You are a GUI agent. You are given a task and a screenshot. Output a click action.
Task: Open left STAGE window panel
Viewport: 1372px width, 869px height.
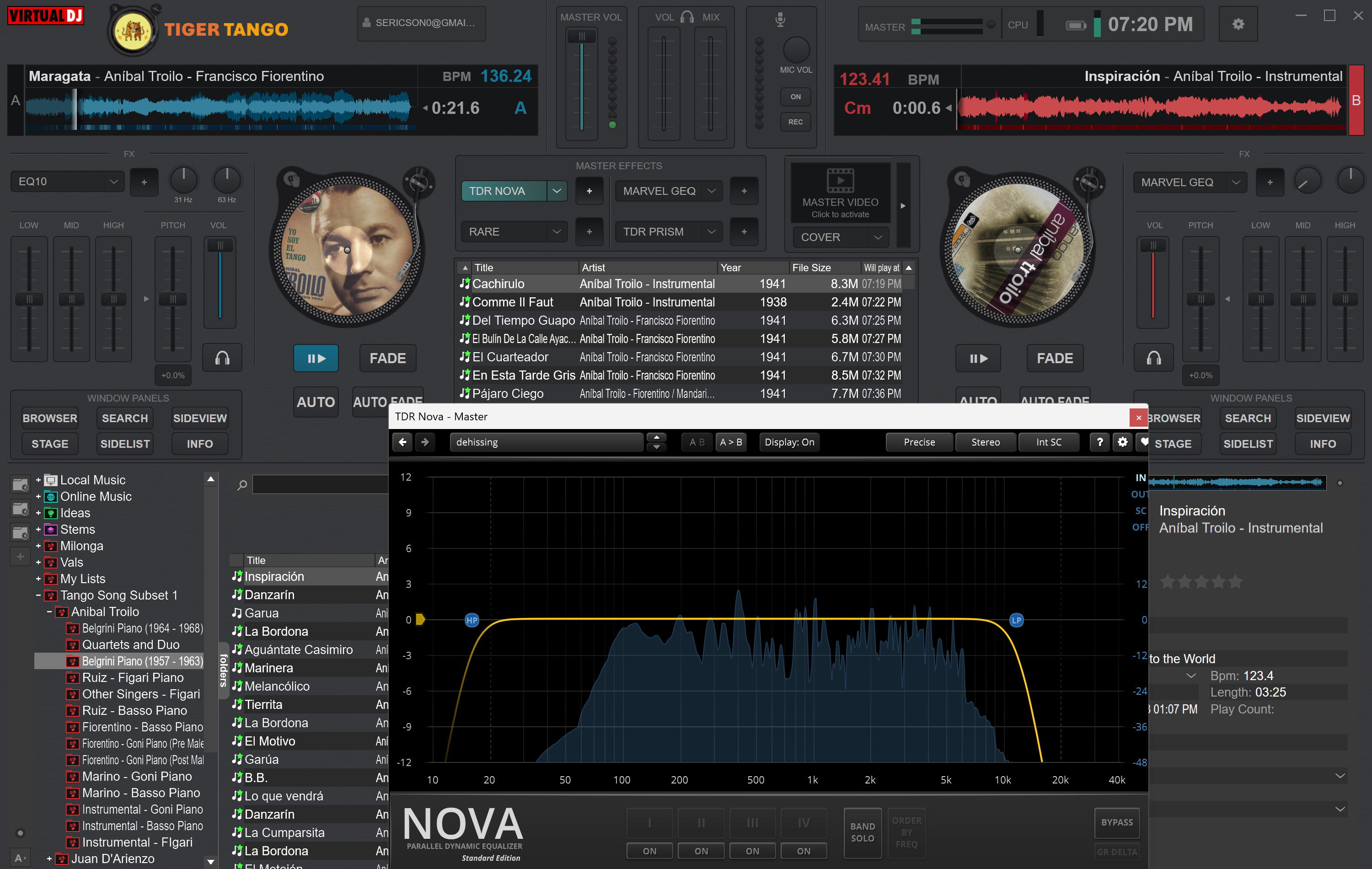[49, 444]
